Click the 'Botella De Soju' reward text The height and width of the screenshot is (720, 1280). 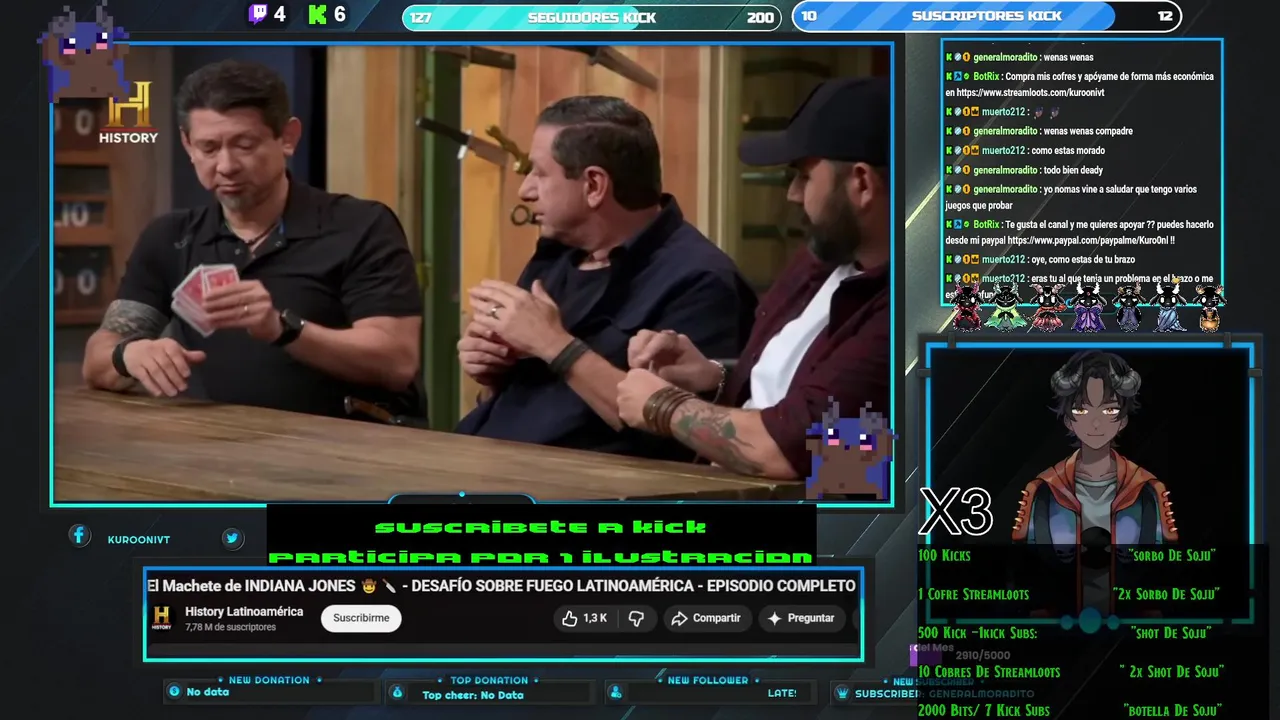[1172, 711]
